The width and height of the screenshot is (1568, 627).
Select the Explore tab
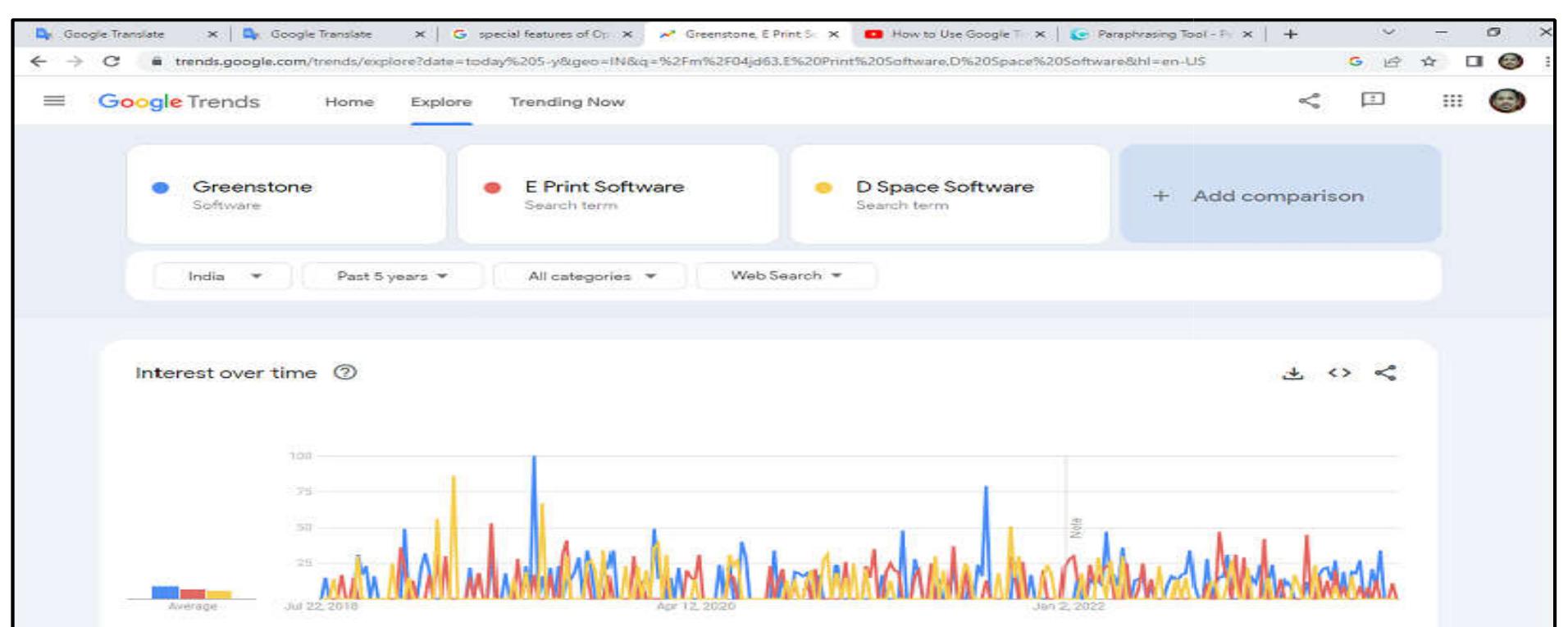[441, 102]
